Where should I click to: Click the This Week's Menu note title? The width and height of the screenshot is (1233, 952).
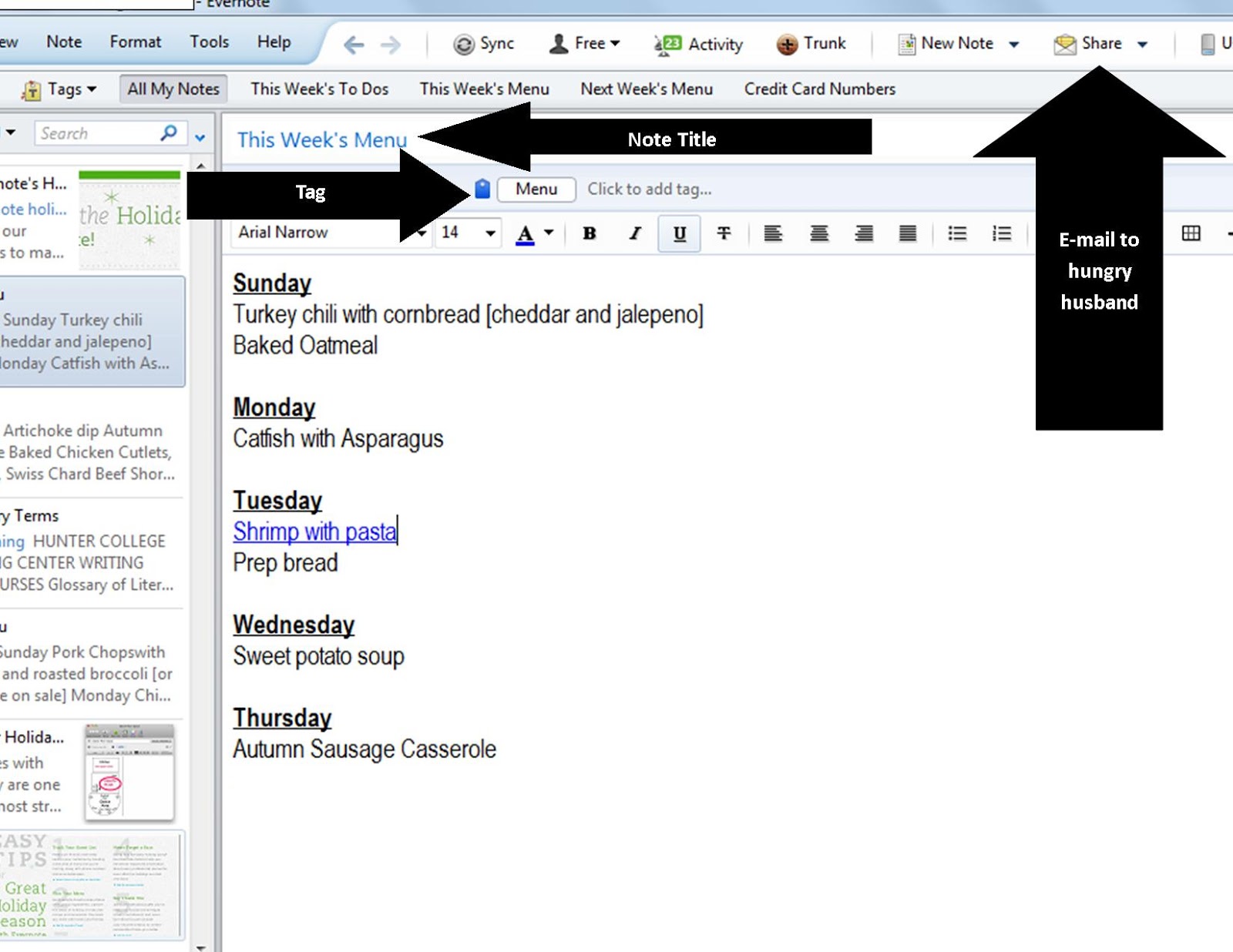[322, 140]
